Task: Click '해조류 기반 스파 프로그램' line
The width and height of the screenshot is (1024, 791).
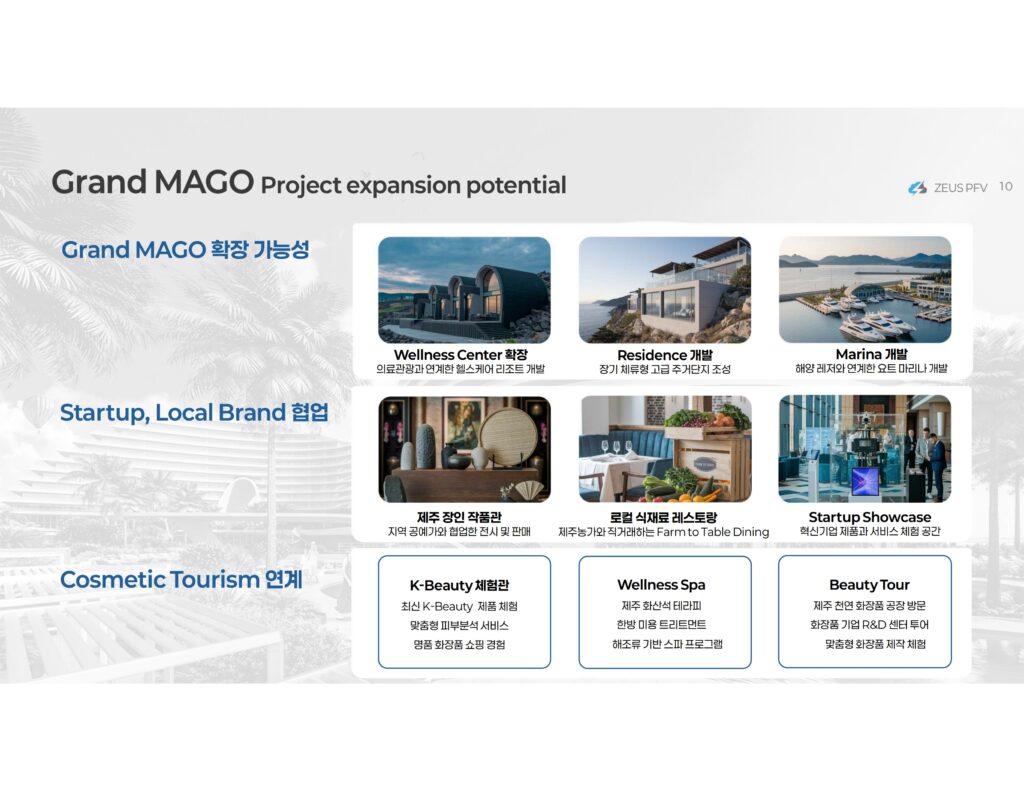Action: 667,644
